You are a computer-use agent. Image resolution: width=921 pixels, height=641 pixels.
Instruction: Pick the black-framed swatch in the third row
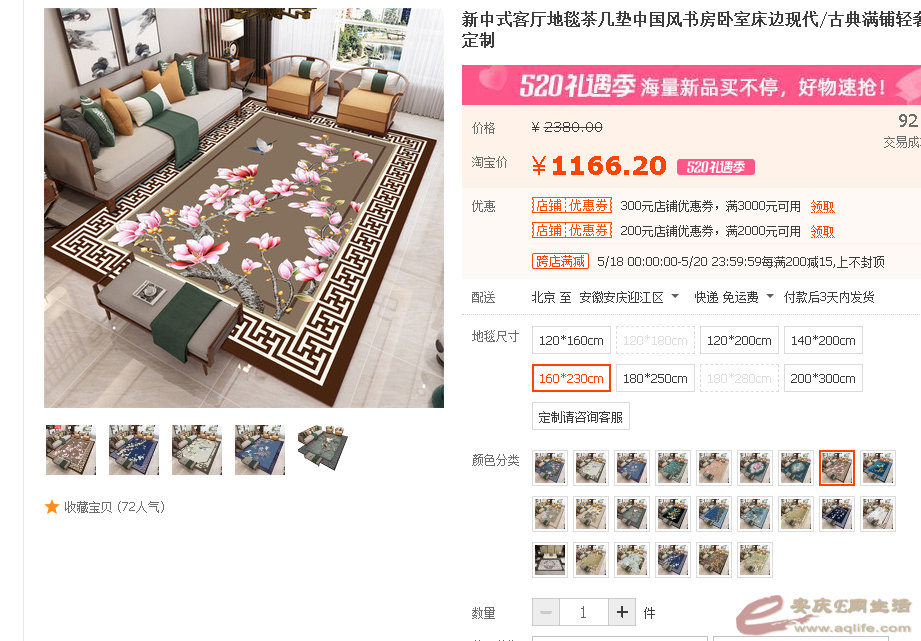tap(550, 559)
